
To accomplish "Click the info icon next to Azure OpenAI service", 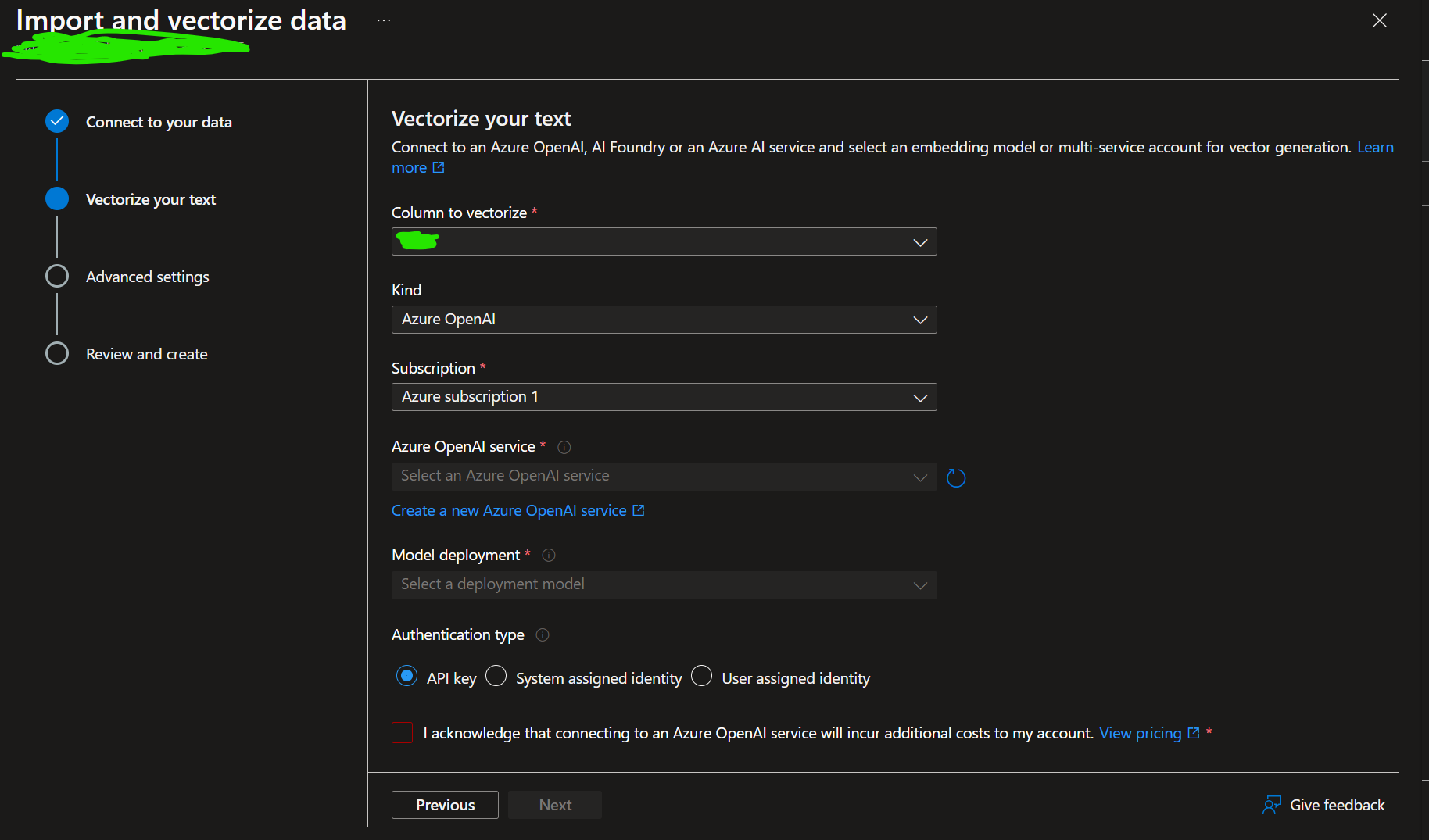I will 564,447.
